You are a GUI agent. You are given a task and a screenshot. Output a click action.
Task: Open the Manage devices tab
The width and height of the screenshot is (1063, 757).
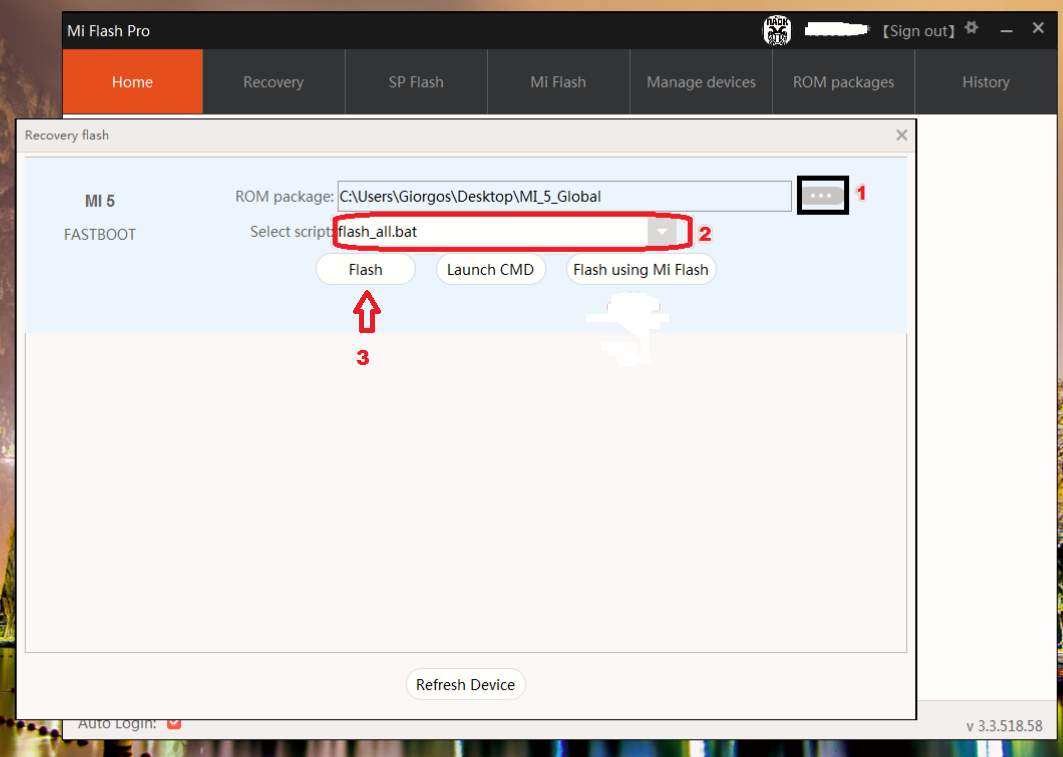tap(701, 82)
